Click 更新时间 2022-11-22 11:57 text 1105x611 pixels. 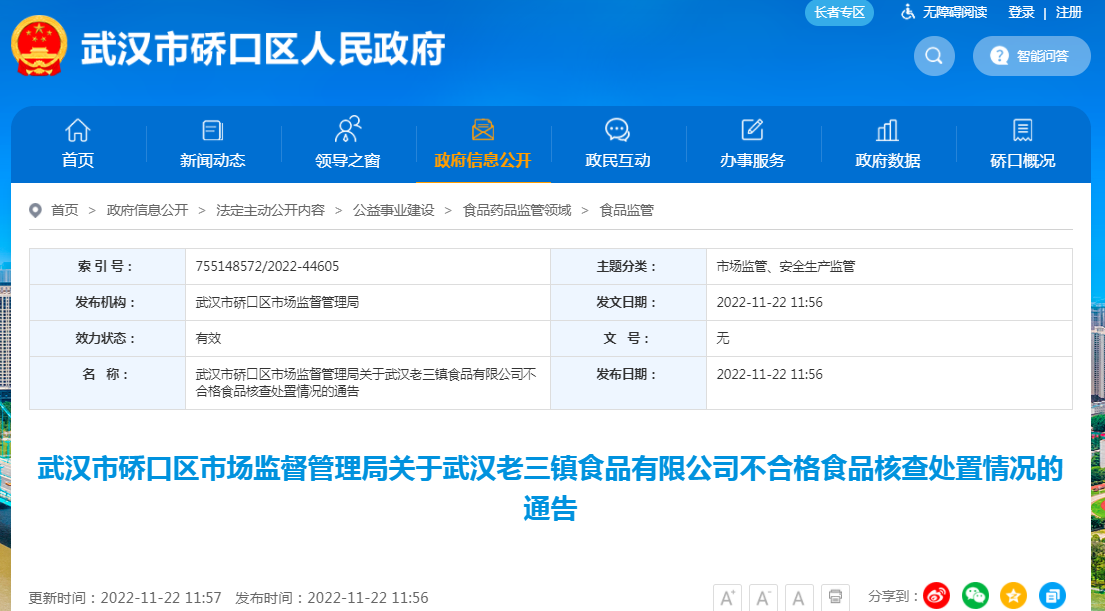coord(125,598)
